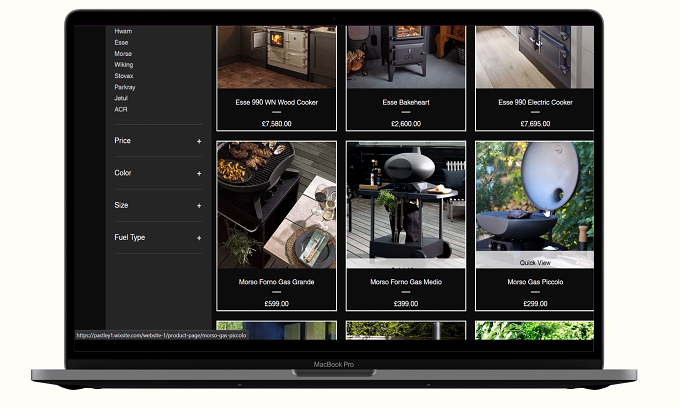Screen dimensions: 680x408
Task: Open the Esse 990 Electric Cooker image
Action: click(x=535, y=57)
